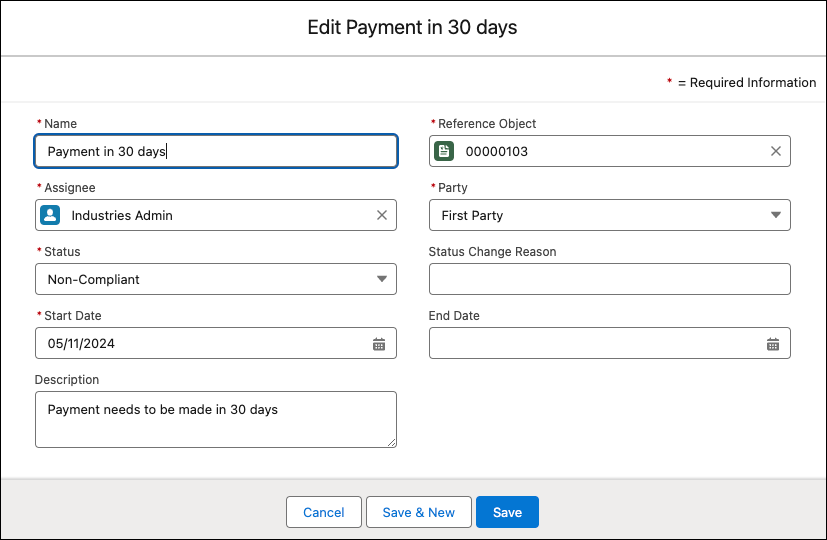The image size is (827, 540).
Task: Remove Industries Admin from Assignee field
Action: click(x=381, y=215)
